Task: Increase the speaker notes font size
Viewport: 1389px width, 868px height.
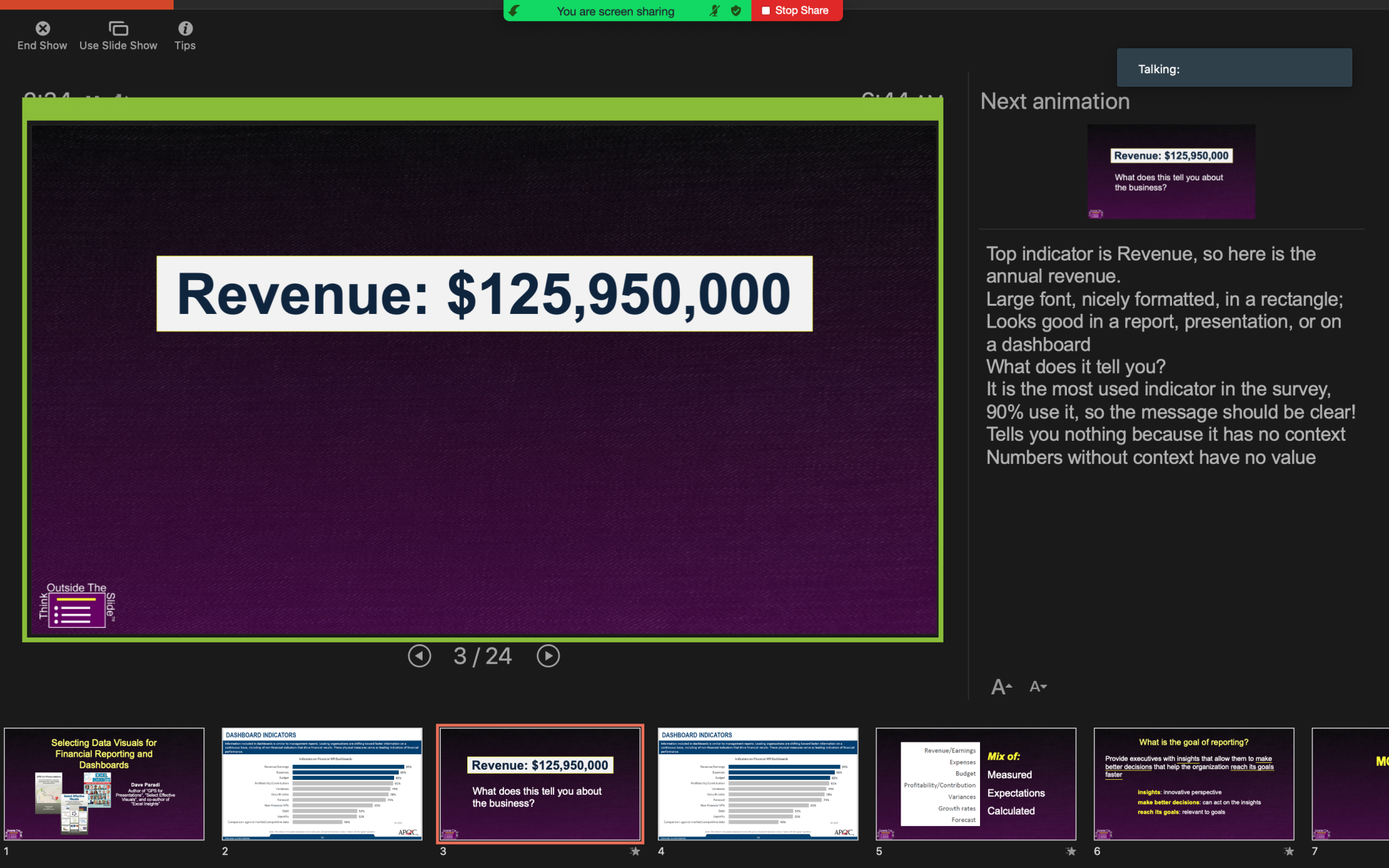Action: coord(1000,686)
